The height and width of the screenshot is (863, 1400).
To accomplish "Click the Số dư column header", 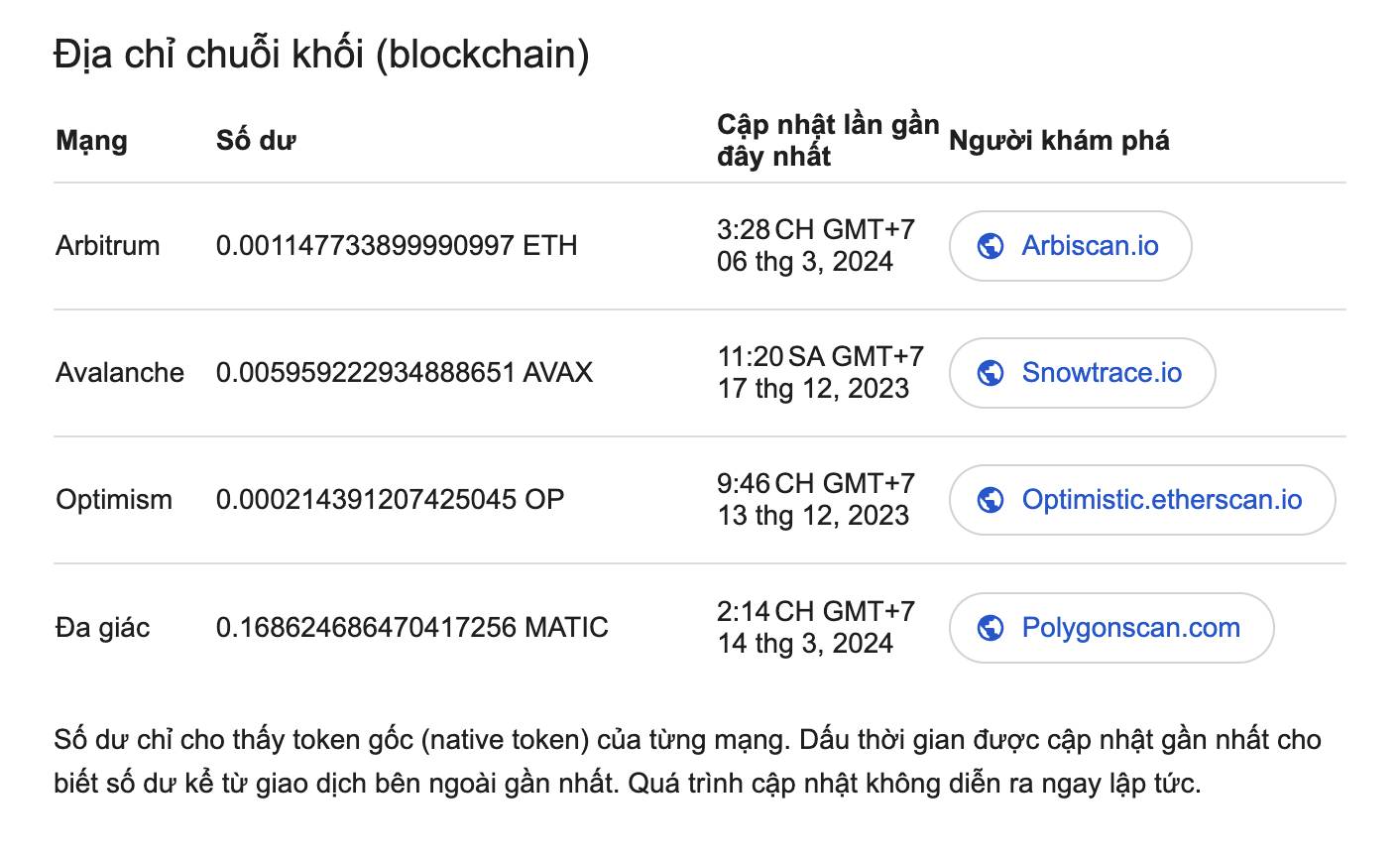I will (256, 141).
